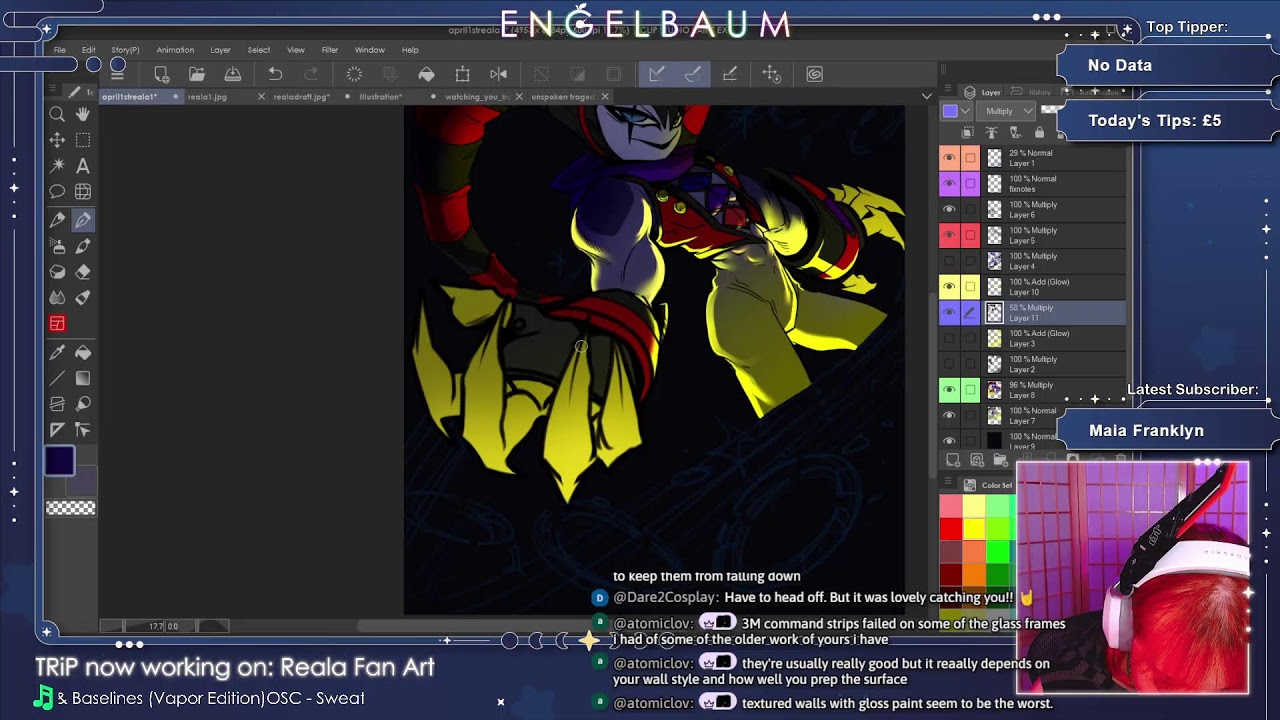Select the Blend tool
The width and height of the screenshot is (1280, 720).
(x=57, y=298)
